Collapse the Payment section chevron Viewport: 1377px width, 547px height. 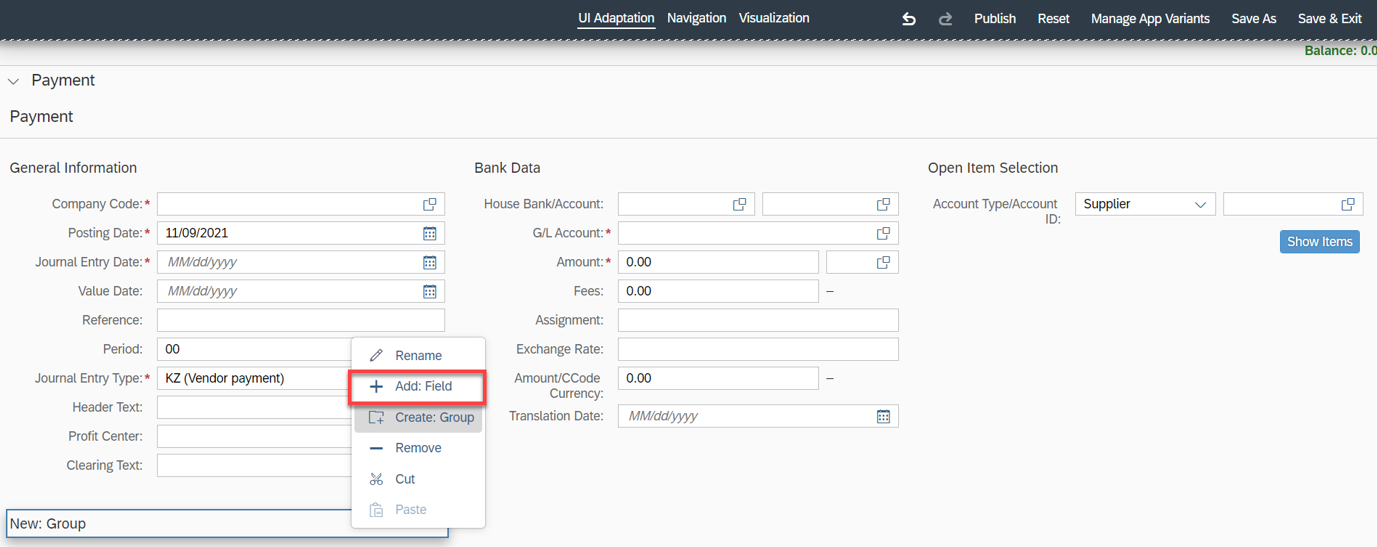(x=14, y=81)
